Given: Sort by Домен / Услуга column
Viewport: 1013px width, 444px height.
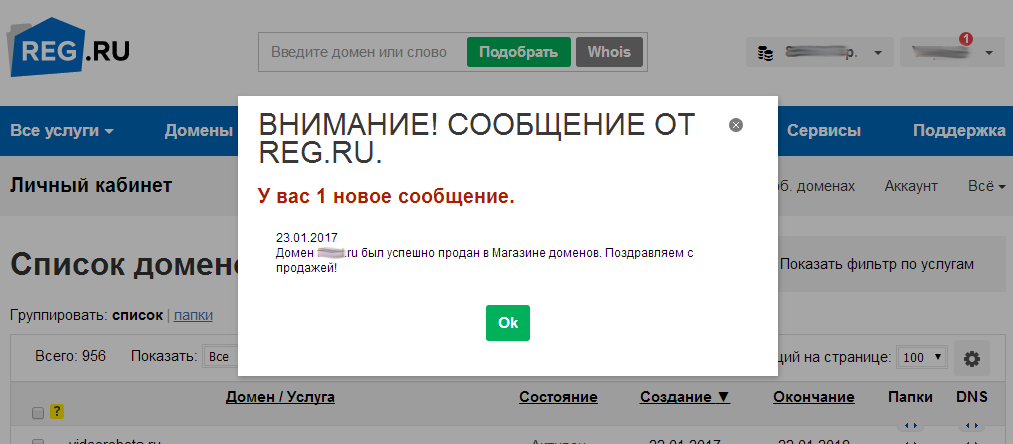Looking at the screenshot, I should pos(280,397).
